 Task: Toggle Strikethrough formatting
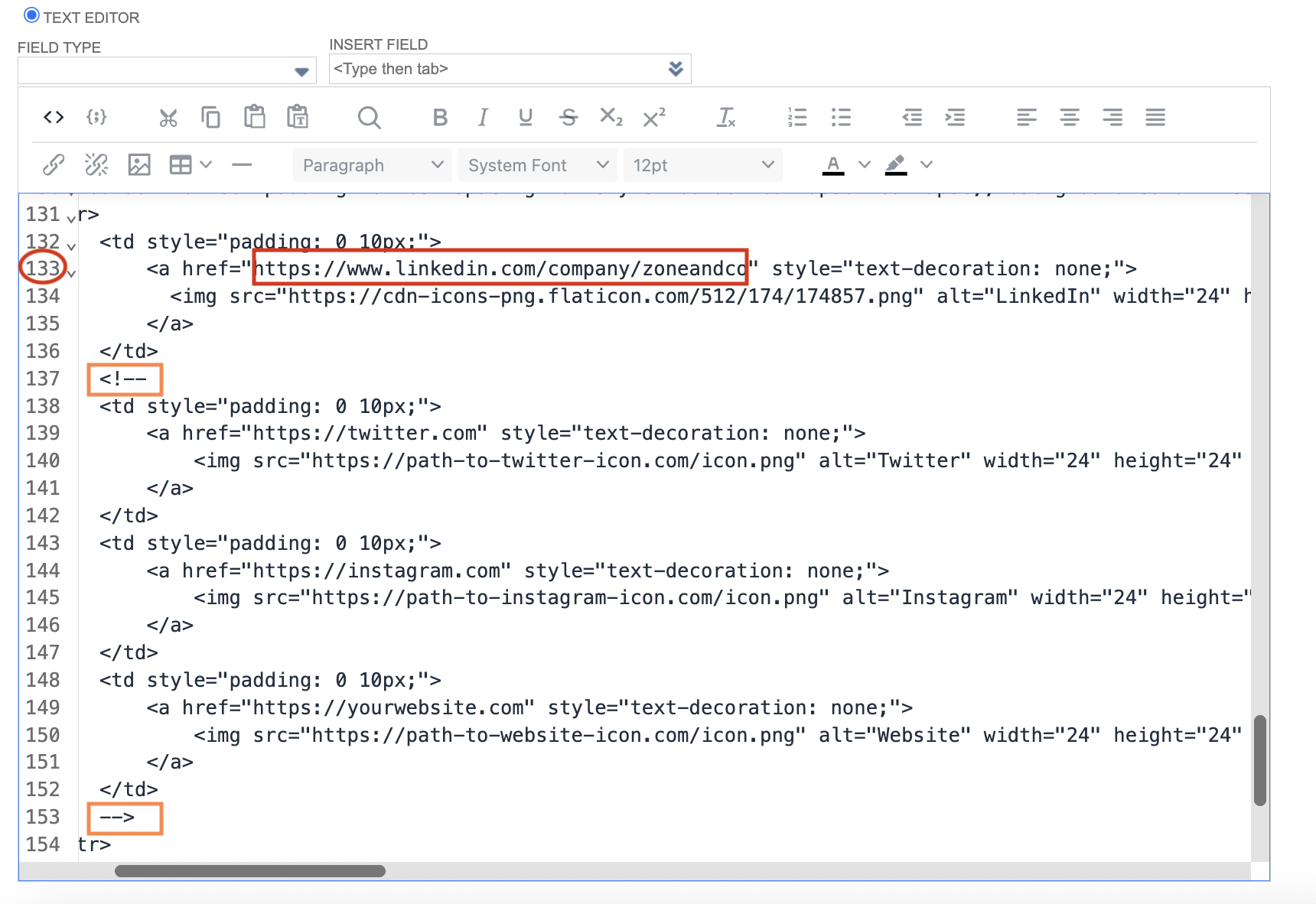pos(568,117)
